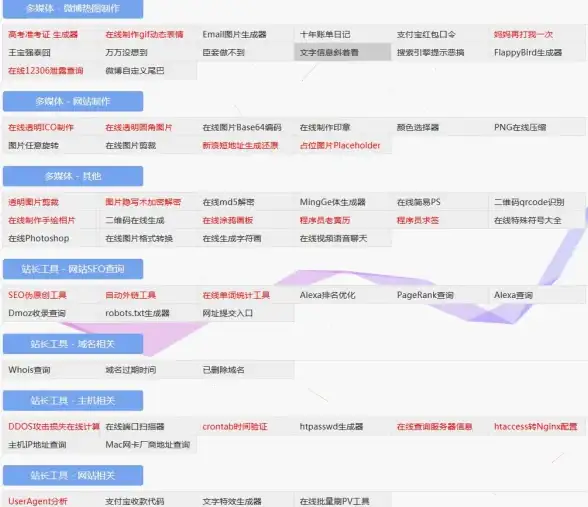Open Email图片生成器 link
Viewport: 588px width, 507px height.
pyautogui.click(x=234, y=34)
